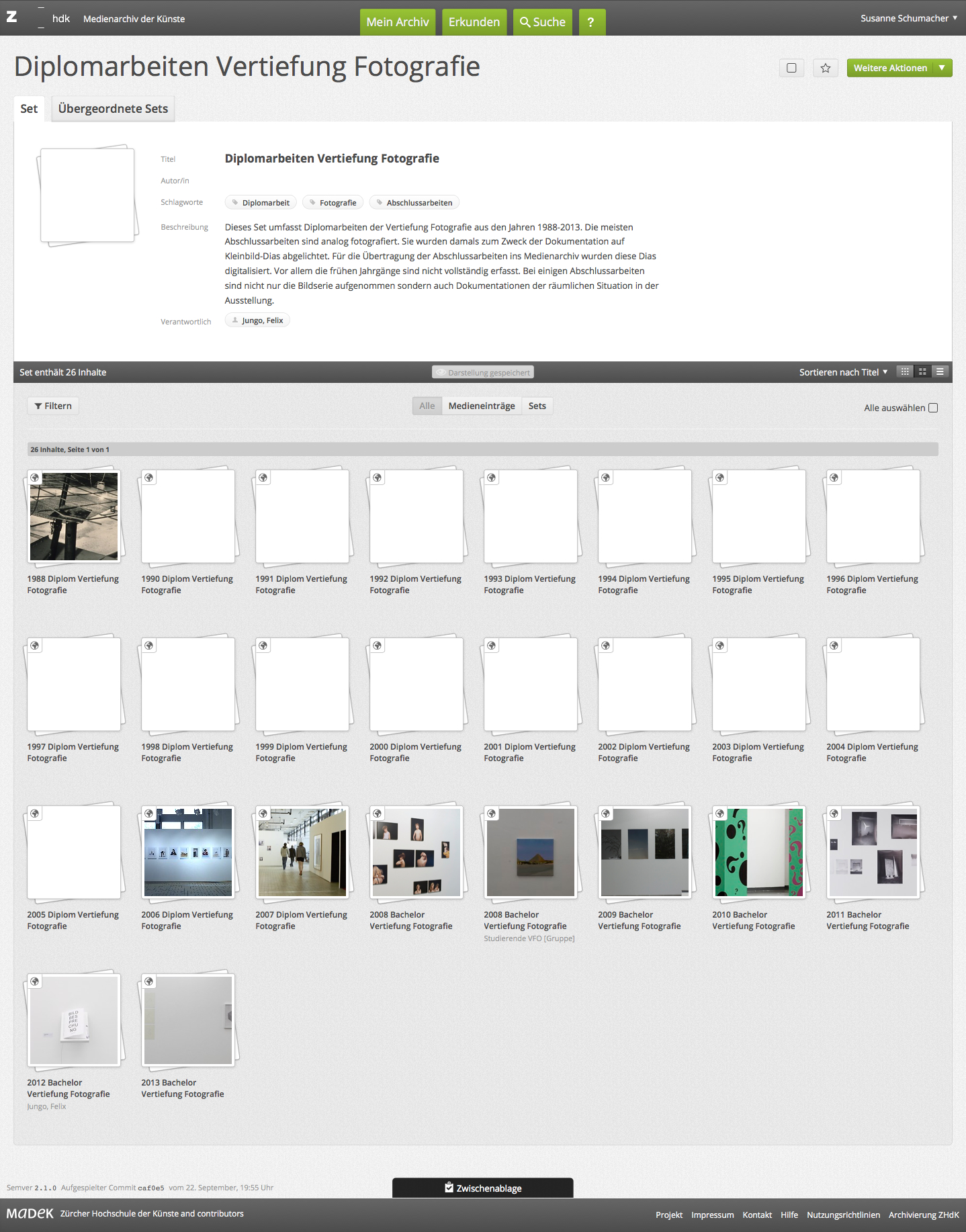Image resolution: width=966 pixels, height=1232 pixels.
Task: Check the Alle auswählen checkbox
Action: point(933,408)
